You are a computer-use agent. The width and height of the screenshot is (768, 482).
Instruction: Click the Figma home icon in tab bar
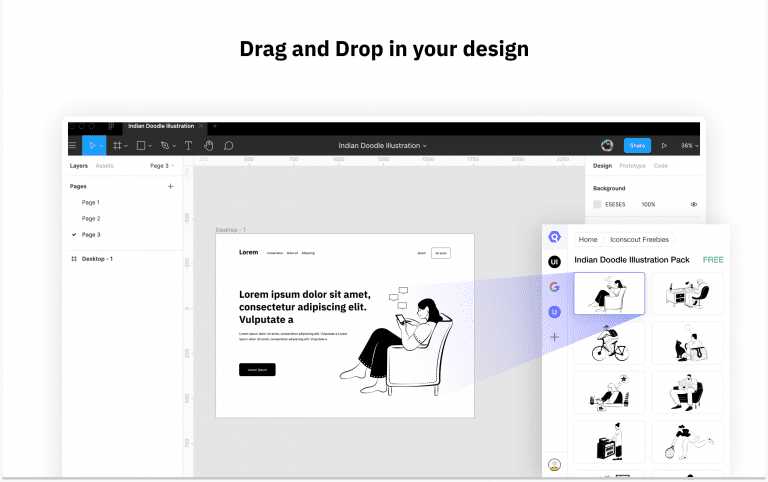click(x=111, y=126)
